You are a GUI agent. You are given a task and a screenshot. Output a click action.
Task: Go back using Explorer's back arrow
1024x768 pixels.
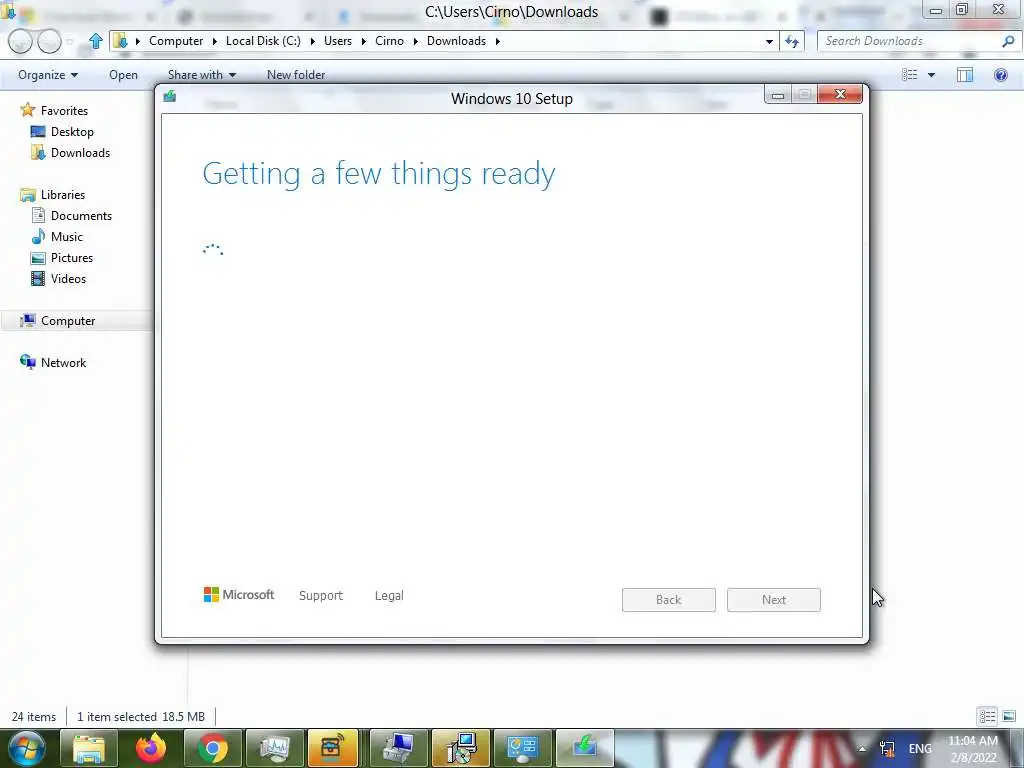click(x=20, y=41)
